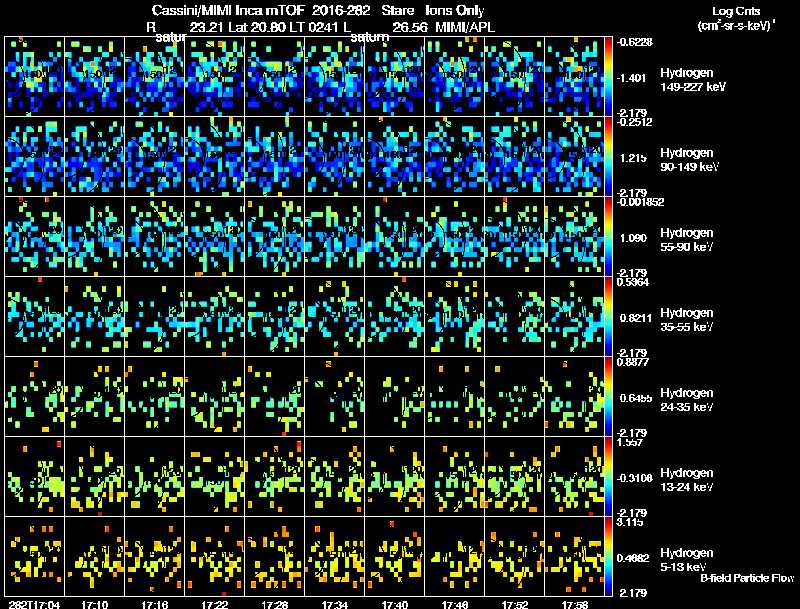Open the 149-227 keV image panel at 17:04
The height and width of the screenshot is (609, 800).
click(35, 77)
